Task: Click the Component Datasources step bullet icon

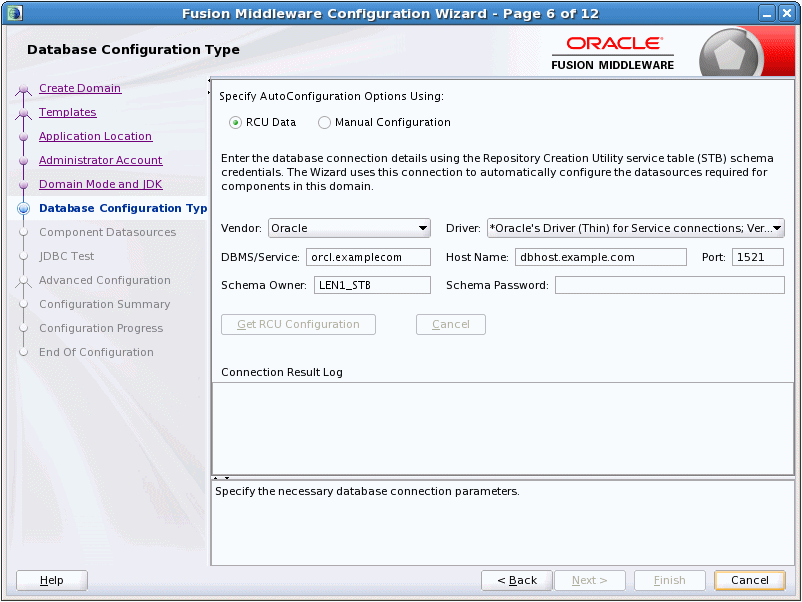Action: 23,232
